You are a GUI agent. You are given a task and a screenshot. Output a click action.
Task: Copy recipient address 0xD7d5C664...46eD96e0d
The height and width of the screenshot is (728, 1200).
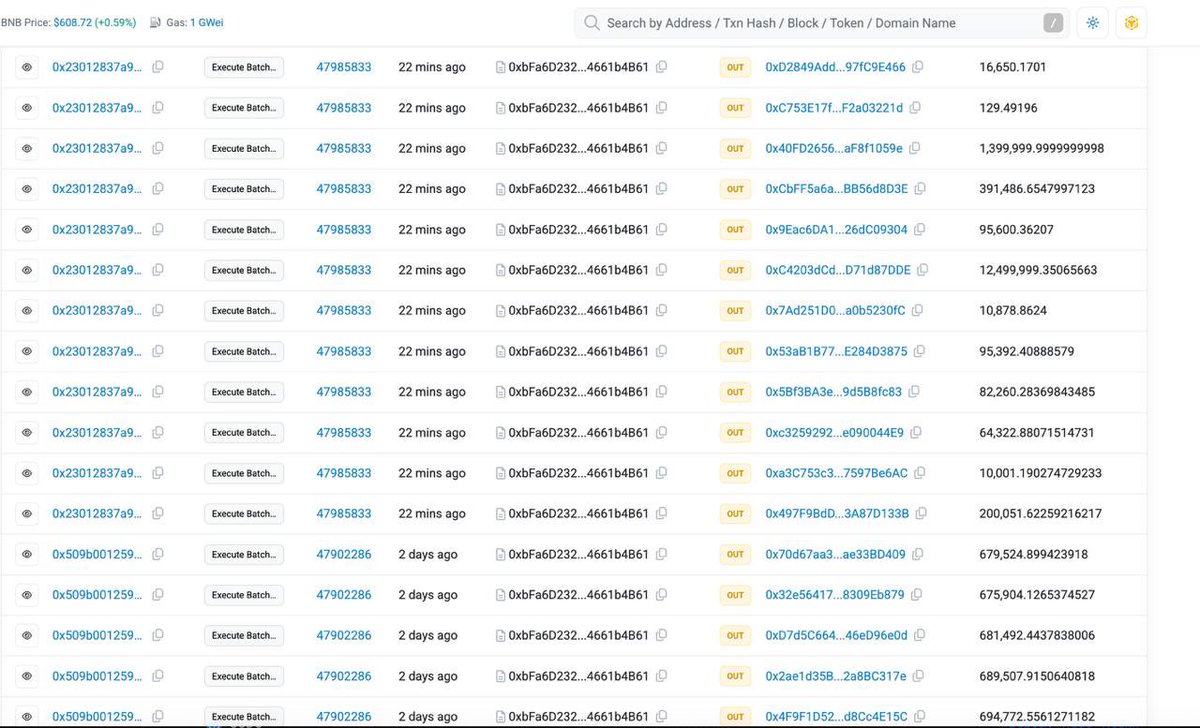click(x=919, y=635)
